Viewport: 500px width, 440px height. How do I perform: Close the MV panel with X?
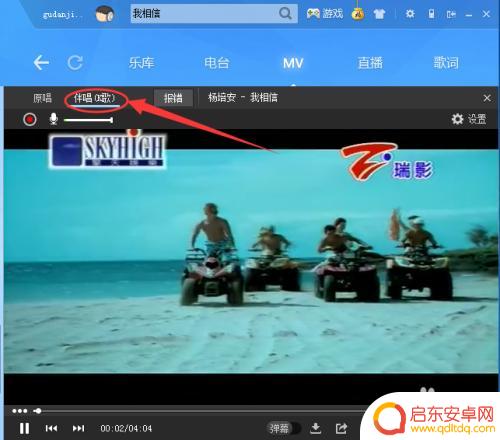point(487,98)
